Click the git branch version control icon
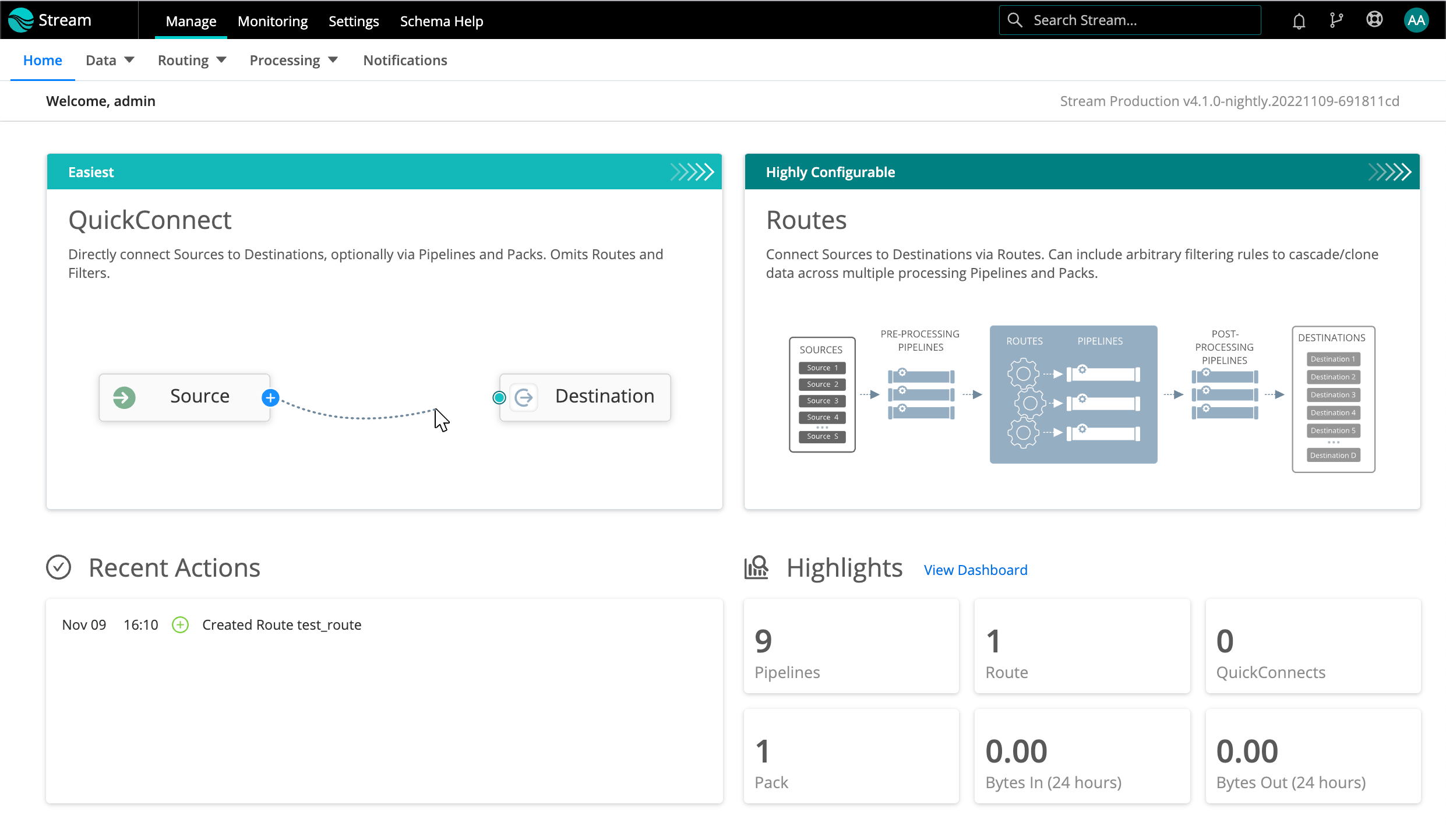Viewport: 1446px width, 840px height. [x=1336, y=19]
